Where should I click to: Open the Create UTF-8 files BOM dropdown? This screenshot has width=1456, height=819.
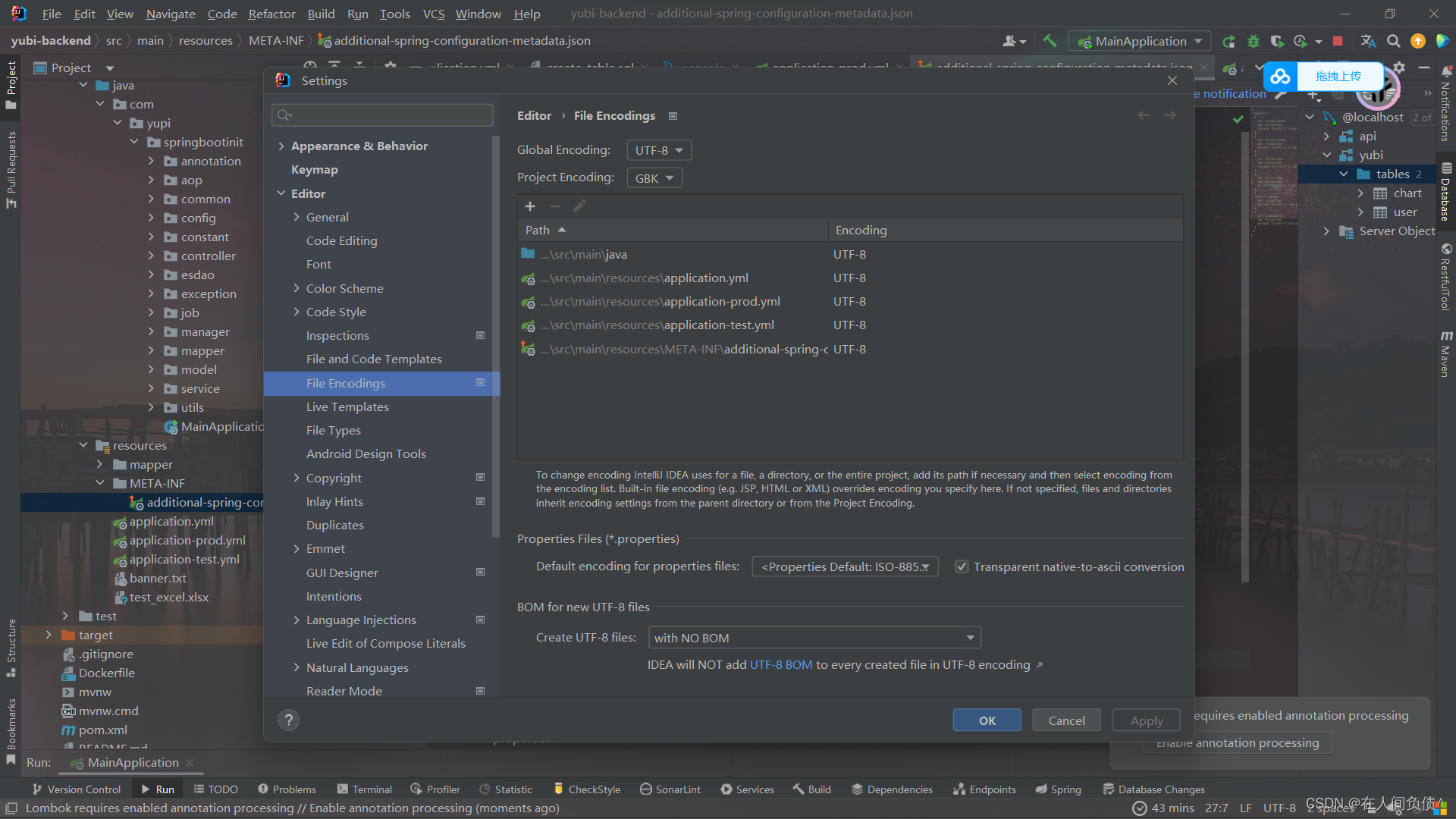click(x=814, y=638)
